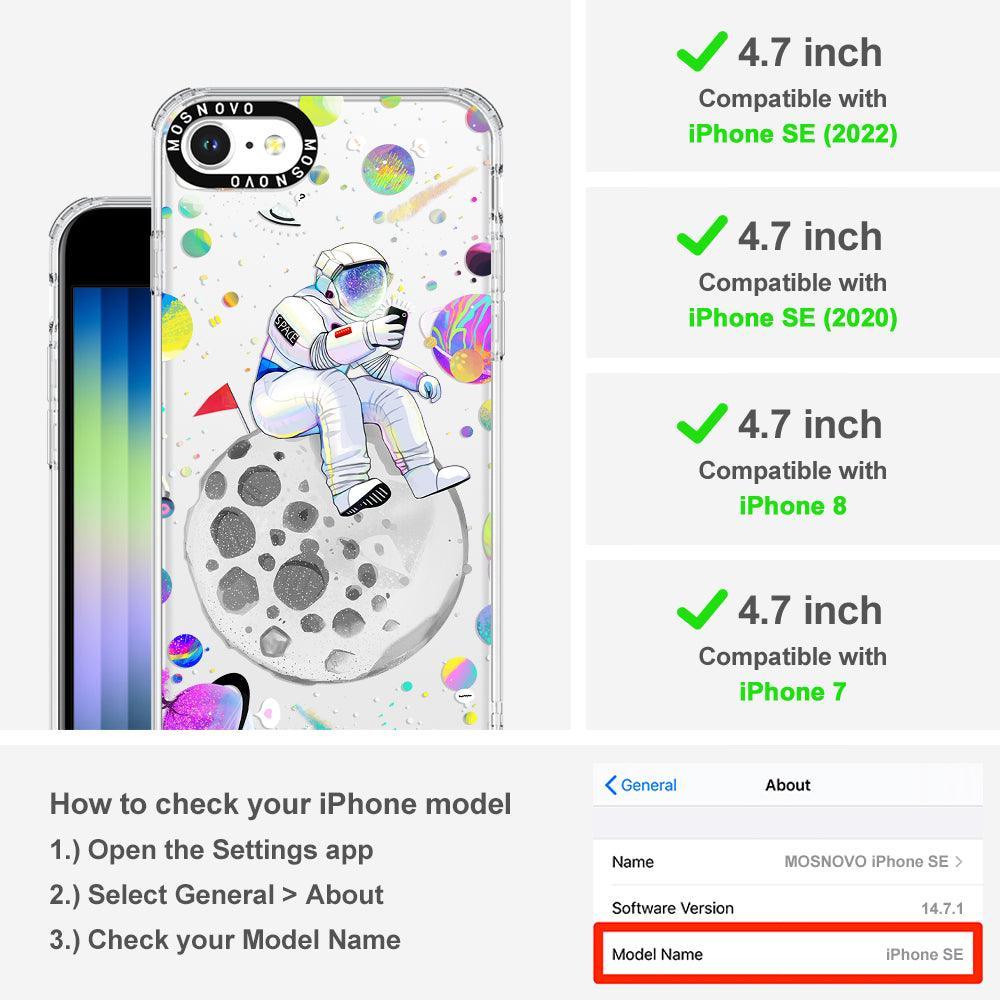Select the highlighted Model Name row
Screen dimensions: 1000x1000
coord(788,954)
